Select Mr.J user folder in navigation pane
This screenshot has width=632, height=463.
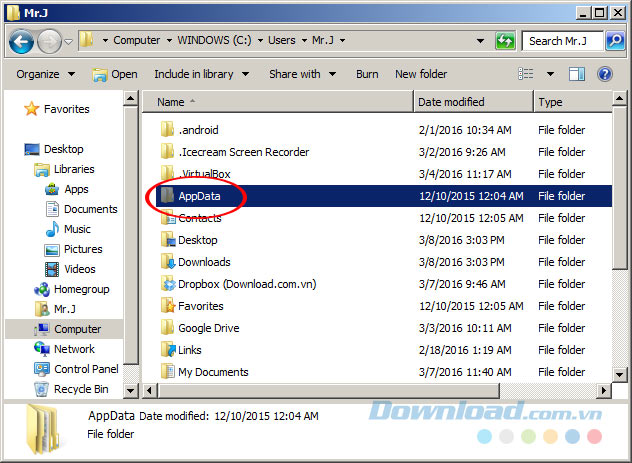tap(55, 309)
